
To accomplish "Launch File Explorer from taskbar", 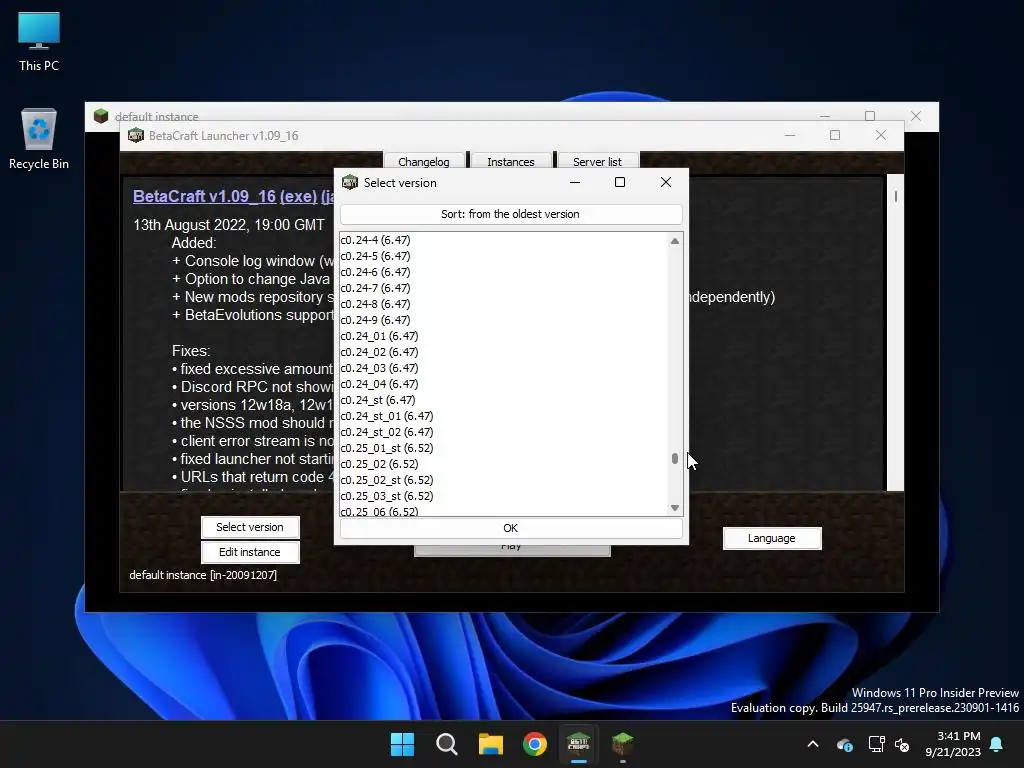I will point(490,744).
